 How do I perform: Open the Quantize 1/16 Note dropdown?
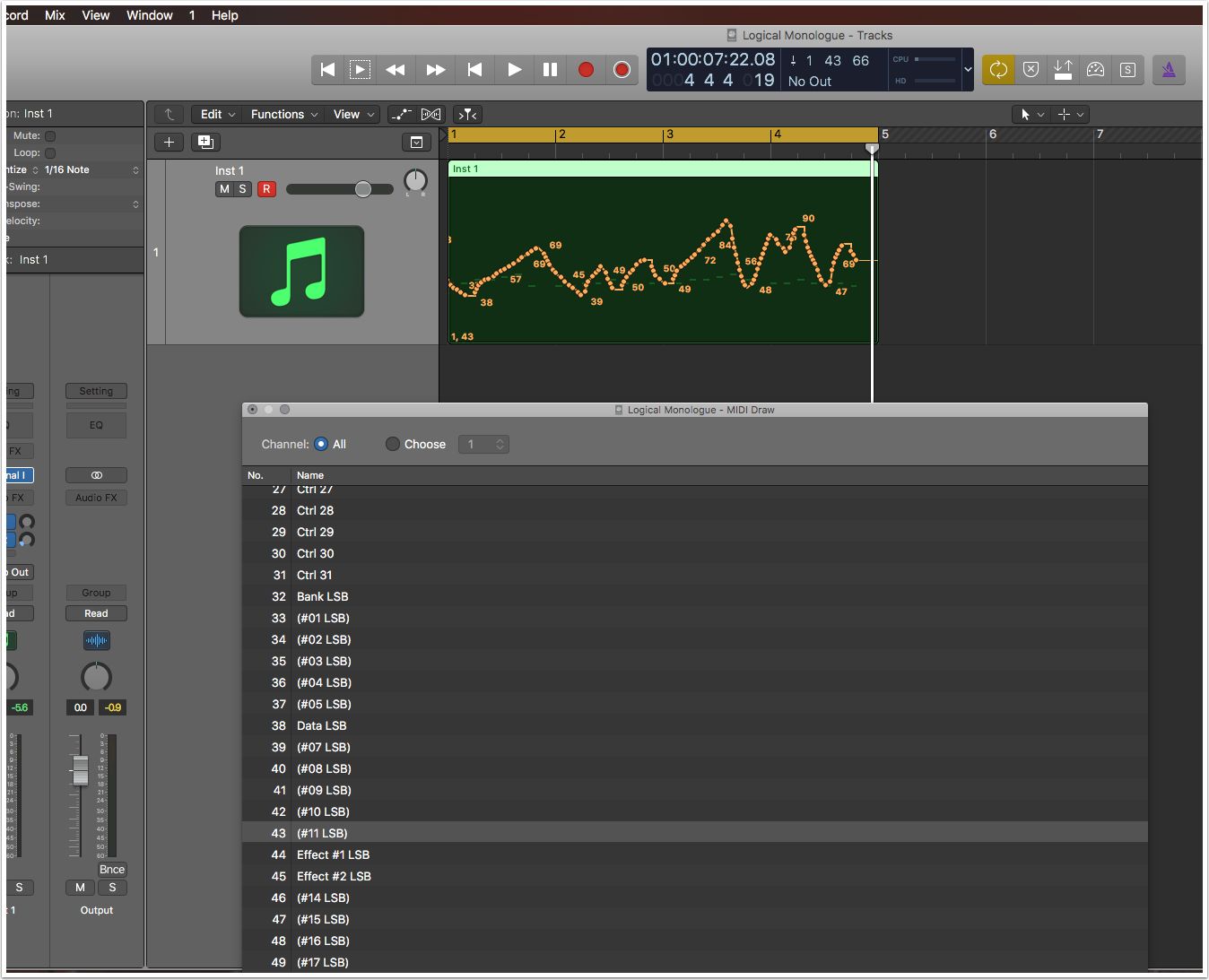92,170
